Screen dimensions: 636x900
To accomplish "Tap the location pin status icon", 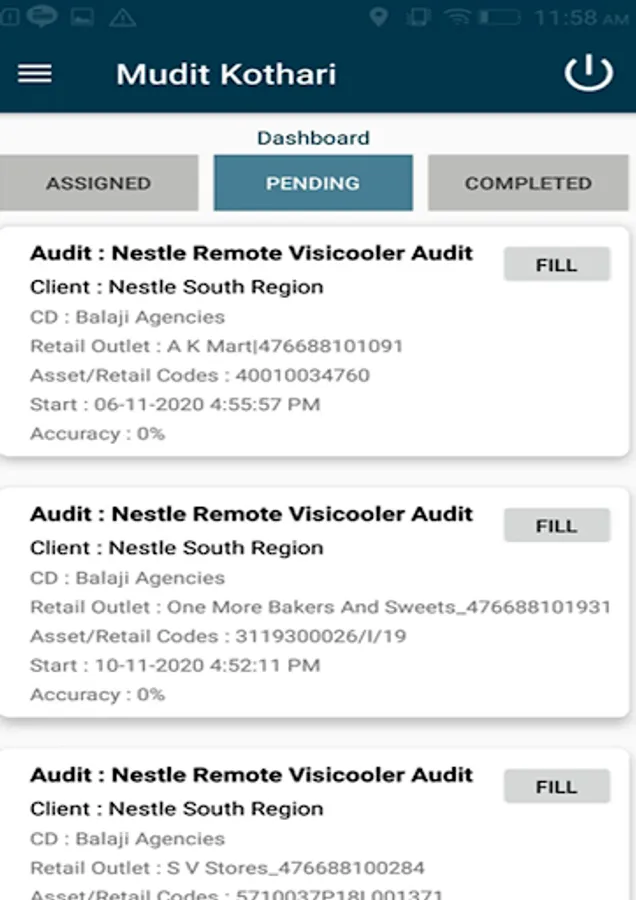I will [x=378, y=17].
